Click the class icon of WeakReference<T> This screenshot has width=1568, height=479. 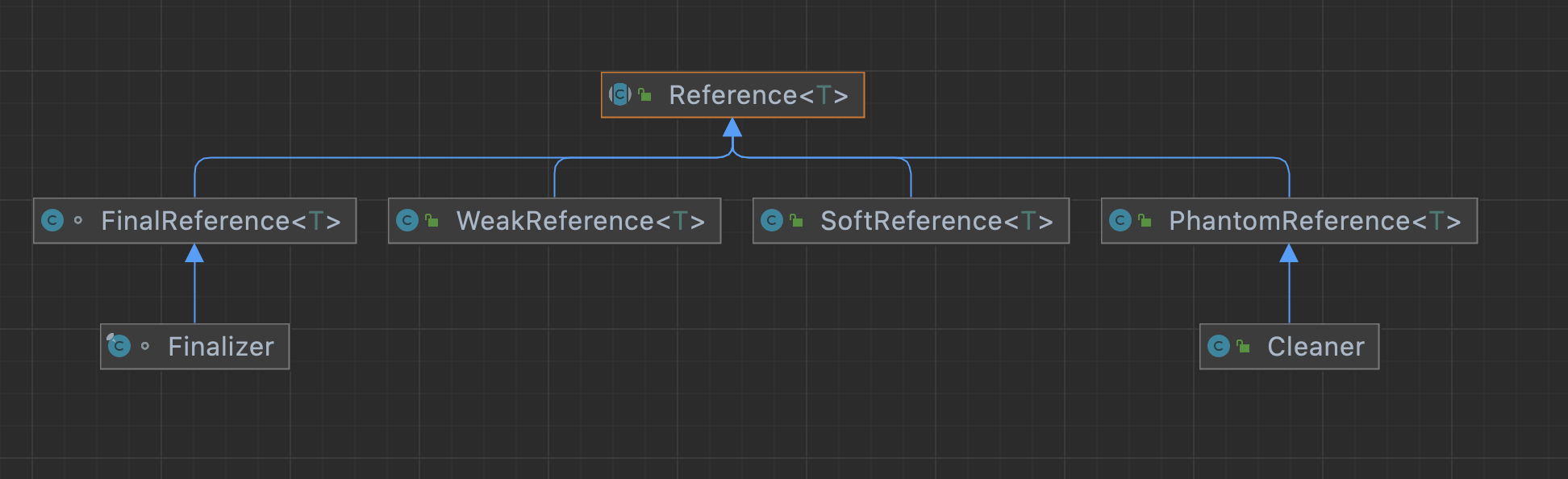click(407, 220)
